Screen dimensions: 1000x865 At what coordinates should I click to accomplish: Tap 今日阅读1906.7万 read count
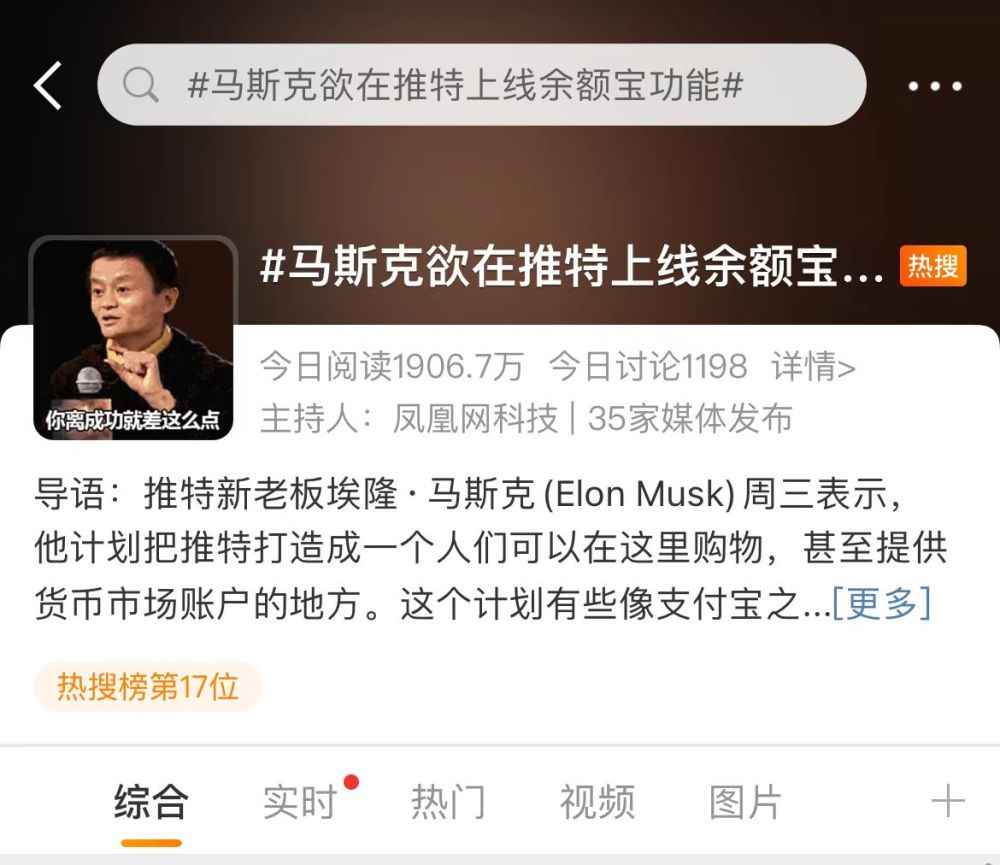pos(392,366)
